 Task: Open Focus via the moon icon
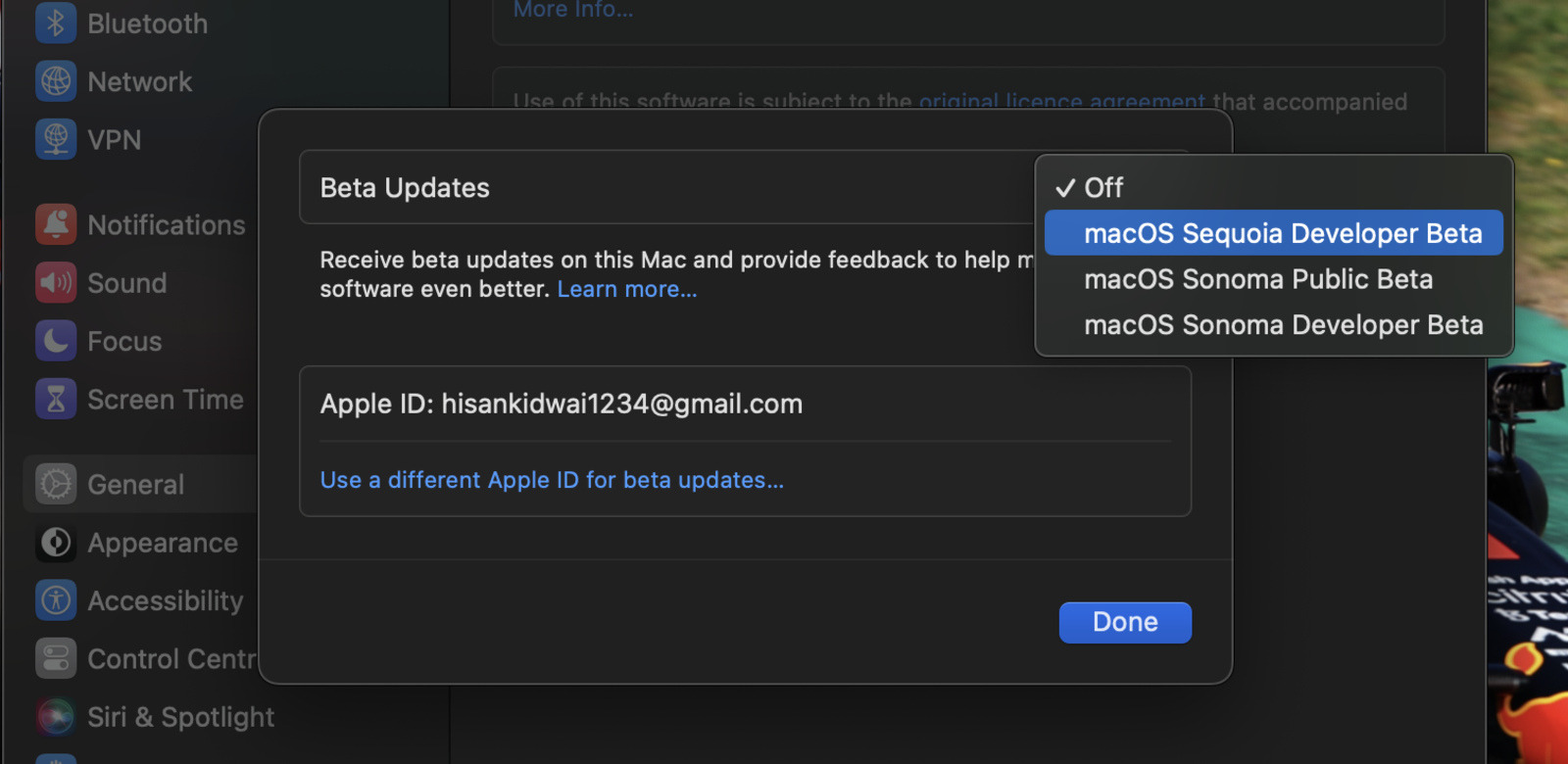click(x=56, y=341)
